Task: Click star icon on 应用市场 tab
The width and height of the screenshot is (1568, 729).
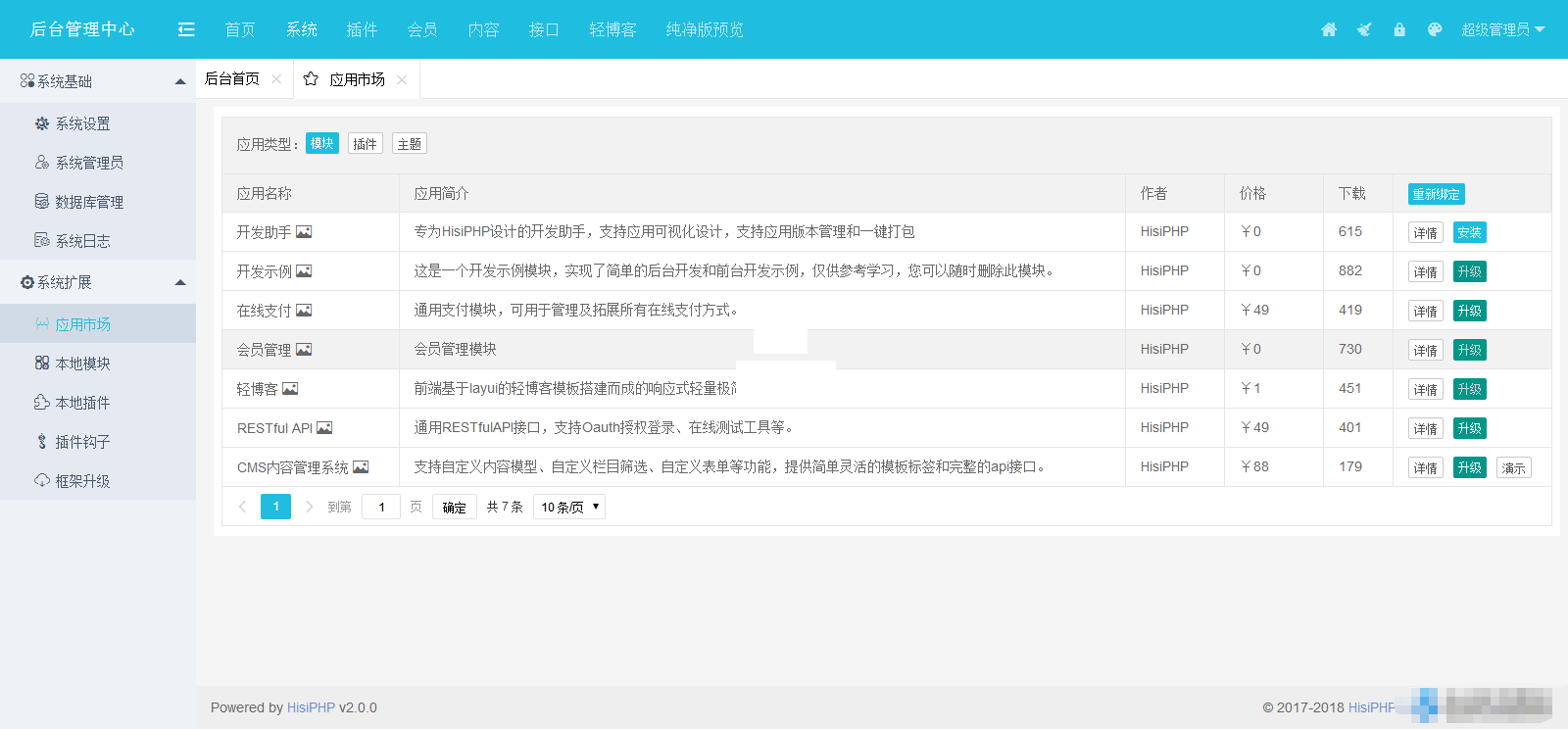Action: point(311,79)
